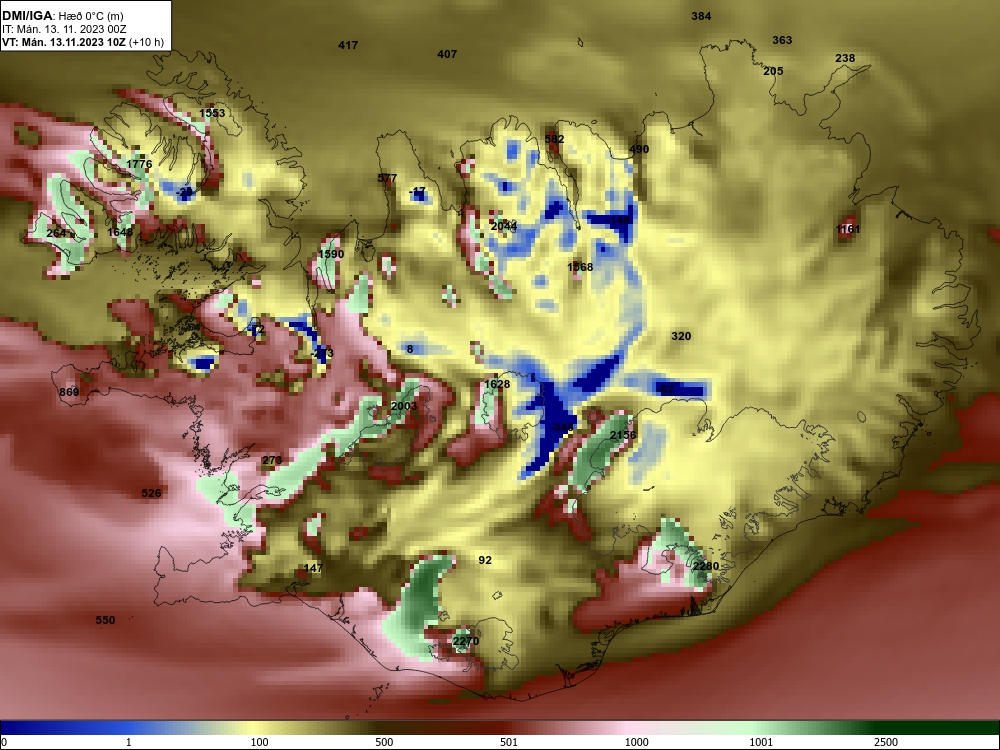Click the value 320 on the map
Screen dimensions: 1000x750
coord(681,336)
